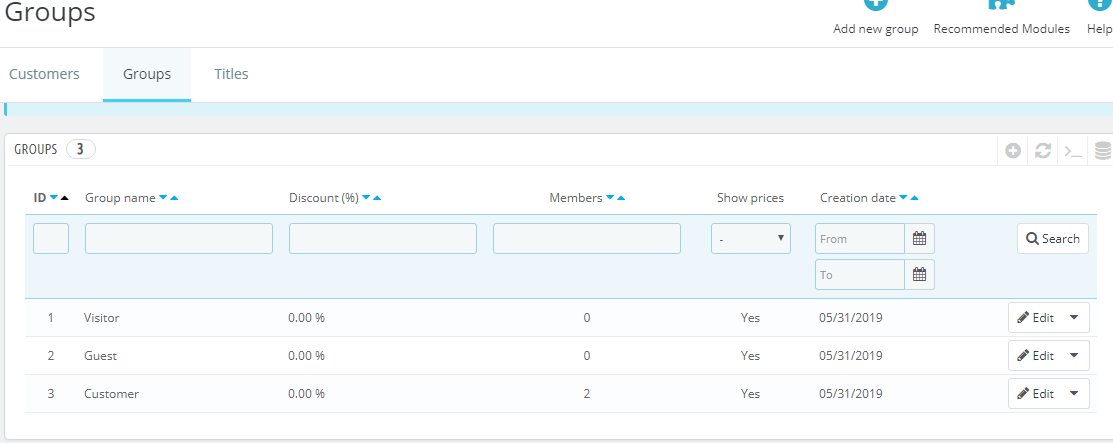1113x443 pixels.
Task: Sort ID column descending arrow
Action: [x=54, y=198]
